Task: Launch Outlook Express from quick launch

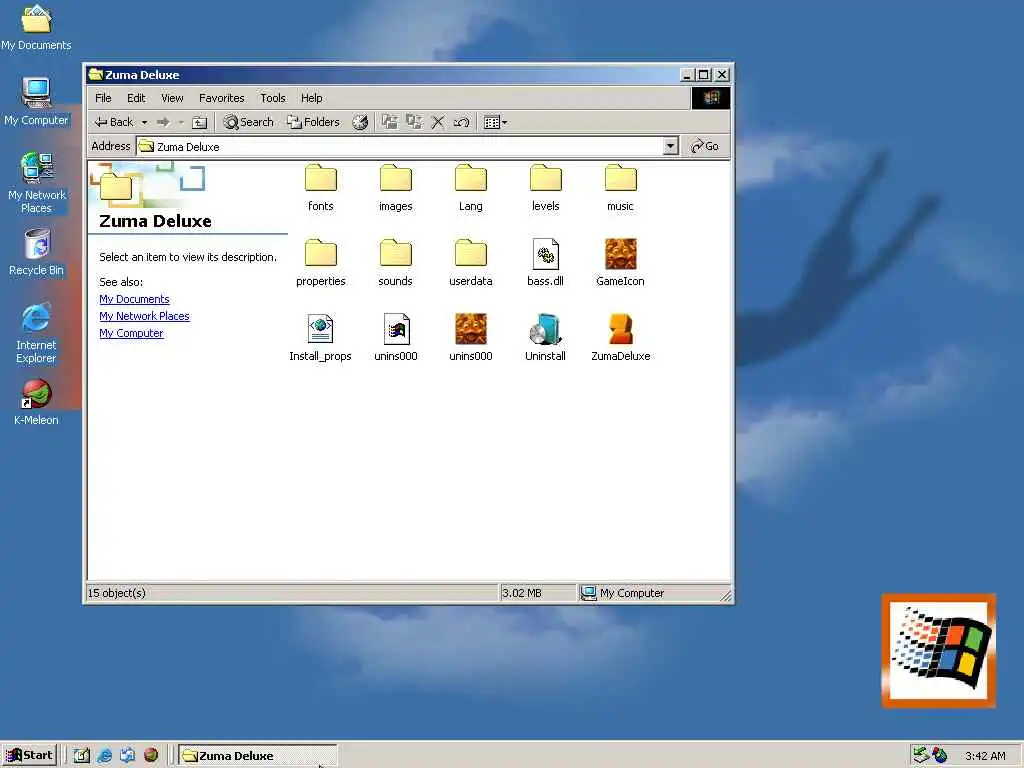Action: pos(127,756)
